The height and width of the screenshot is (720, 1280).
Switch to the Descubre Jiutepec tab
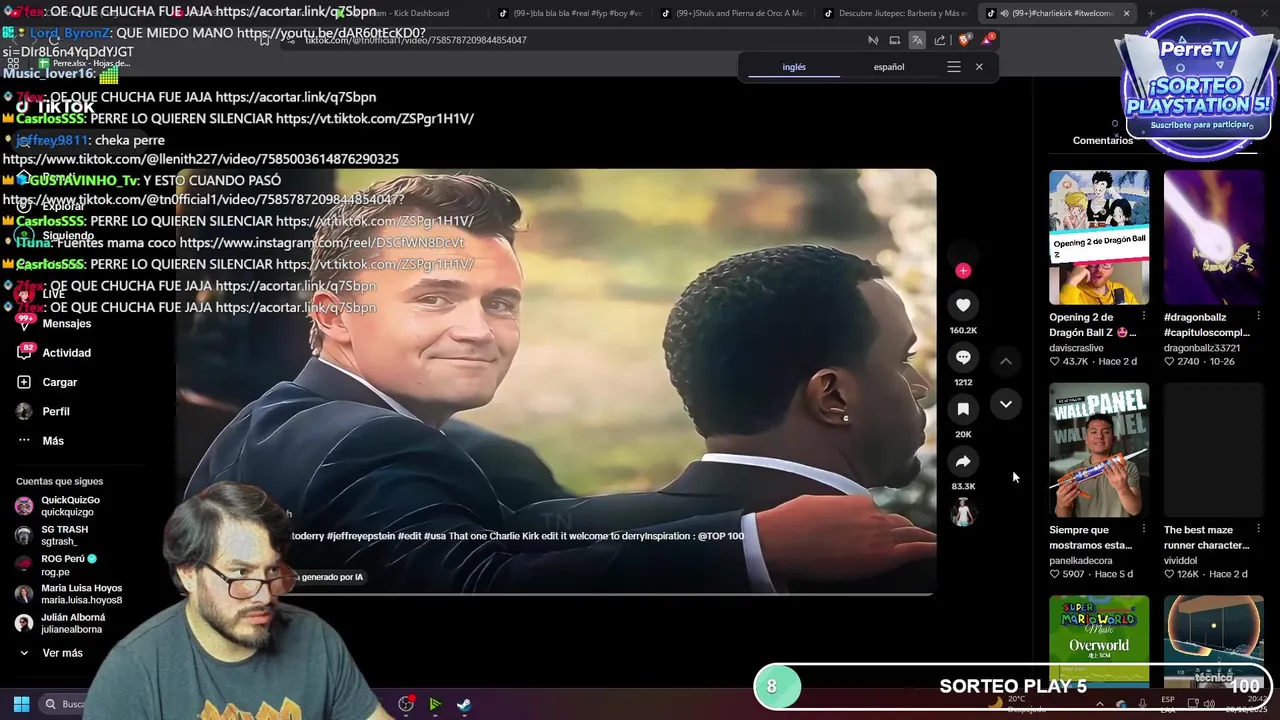pos(895,13)
